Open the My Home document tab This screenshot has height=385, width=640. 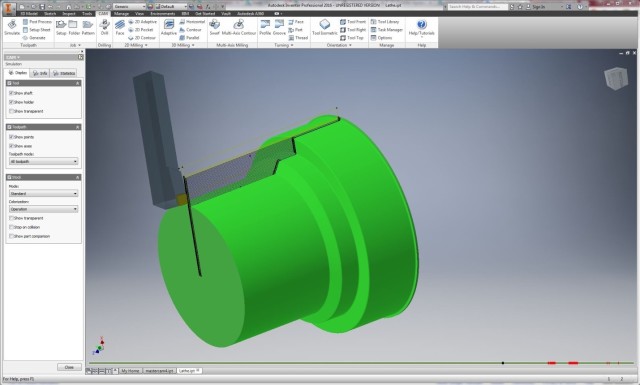(x=130, y=371)
